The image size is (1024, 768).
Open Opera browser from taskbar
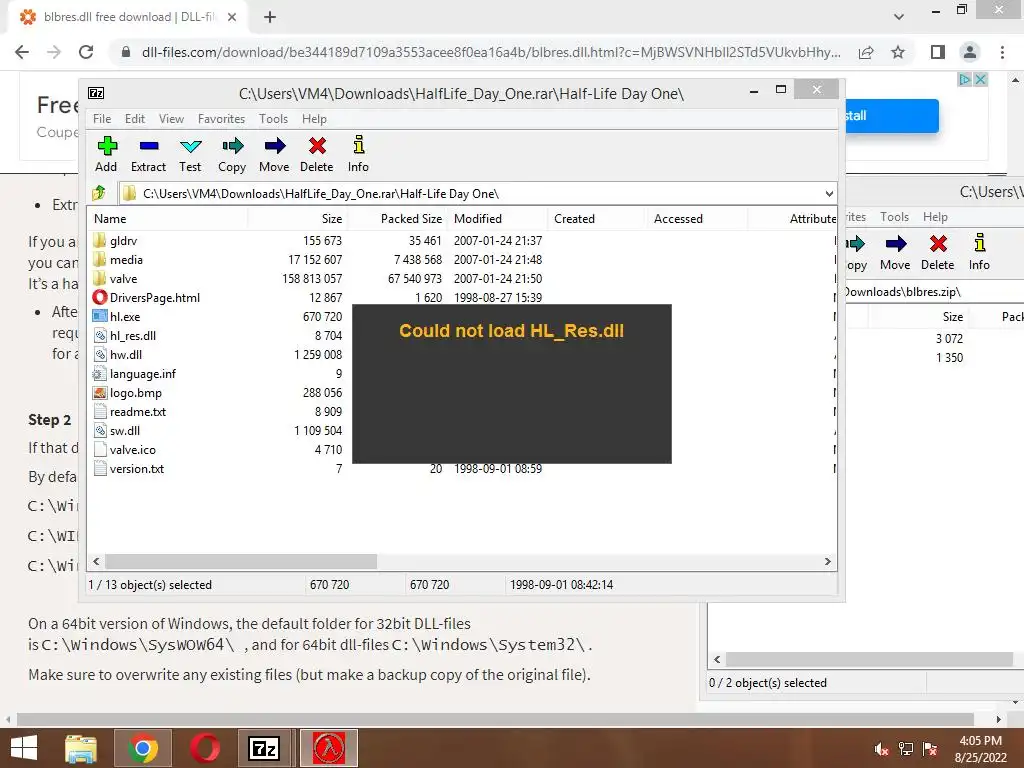205,748
